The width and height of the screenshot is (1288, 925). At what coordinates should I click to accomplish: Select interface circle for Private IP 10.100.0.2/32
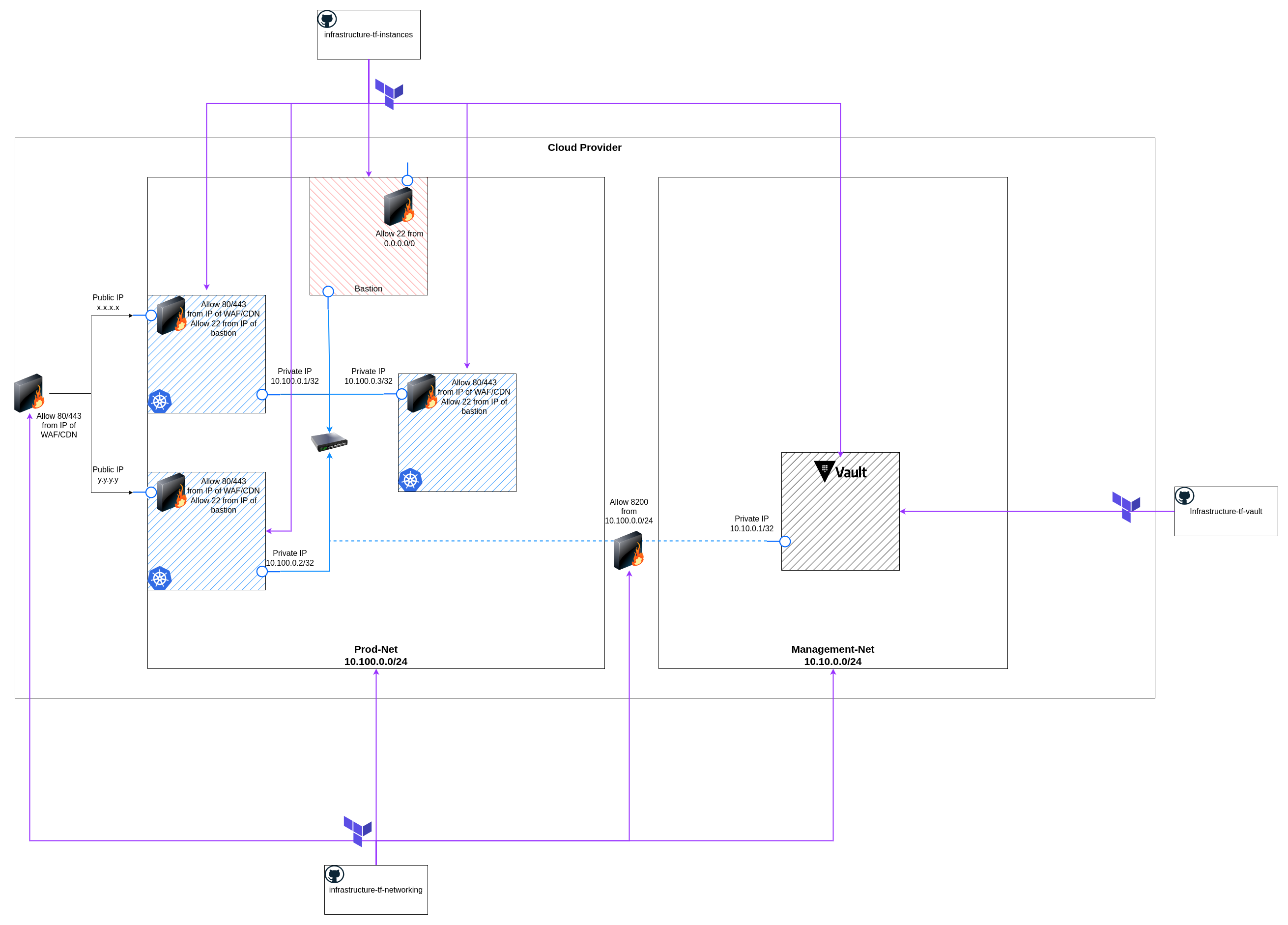[262, 571]
